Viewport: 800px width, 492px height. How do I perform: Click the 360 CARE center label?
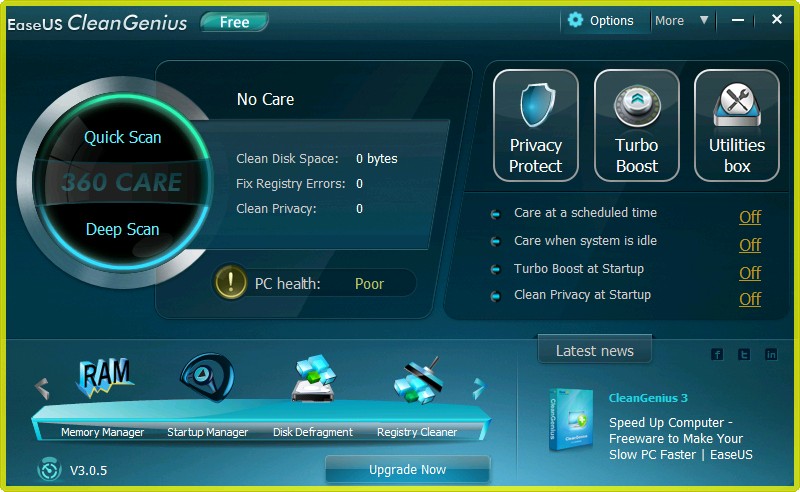pyautogui.click(x=121, y=182)
